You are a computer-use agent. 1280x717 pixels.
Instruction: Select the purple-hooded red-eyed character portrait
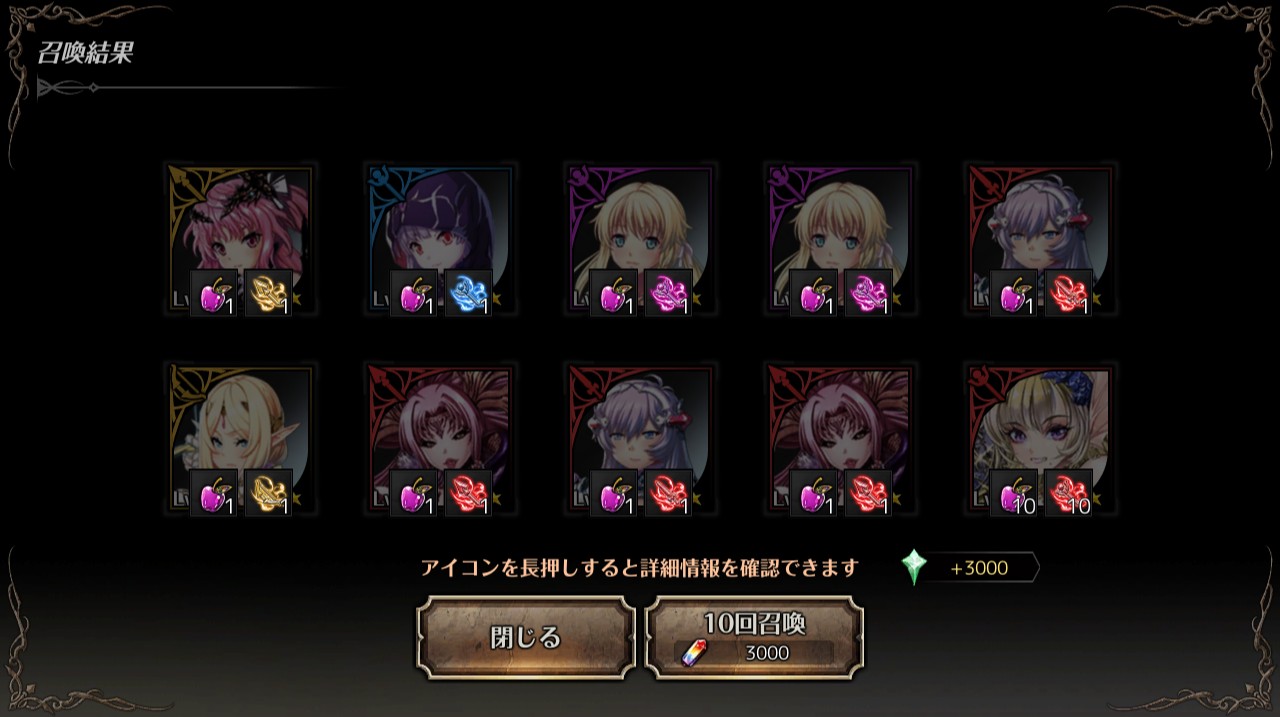click(x=440, y=240)
